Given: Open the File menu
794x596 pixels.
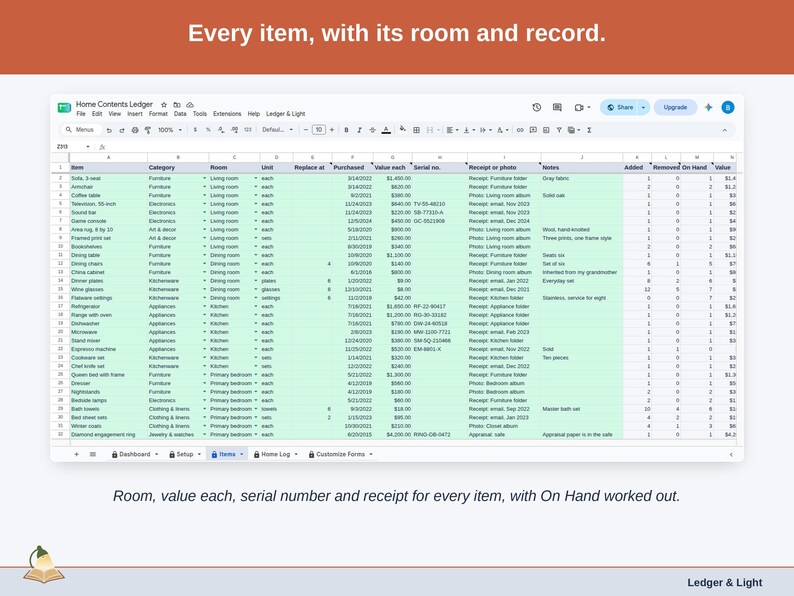Looking at the screenshot, I should tap(81, 114).
